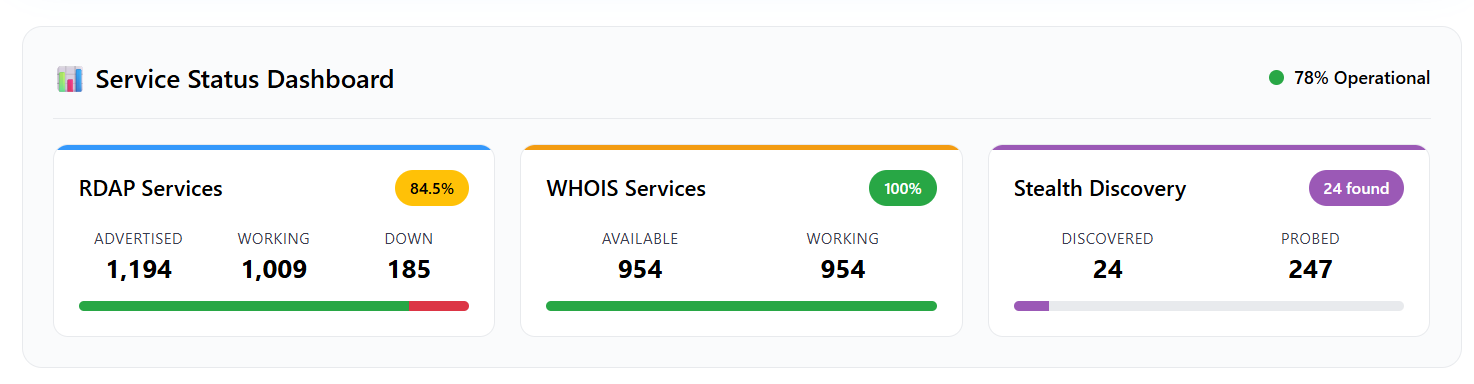Click the RDAP working count 1,009
The height and width of the screenshot is (384, 1474).
(274, 269)
